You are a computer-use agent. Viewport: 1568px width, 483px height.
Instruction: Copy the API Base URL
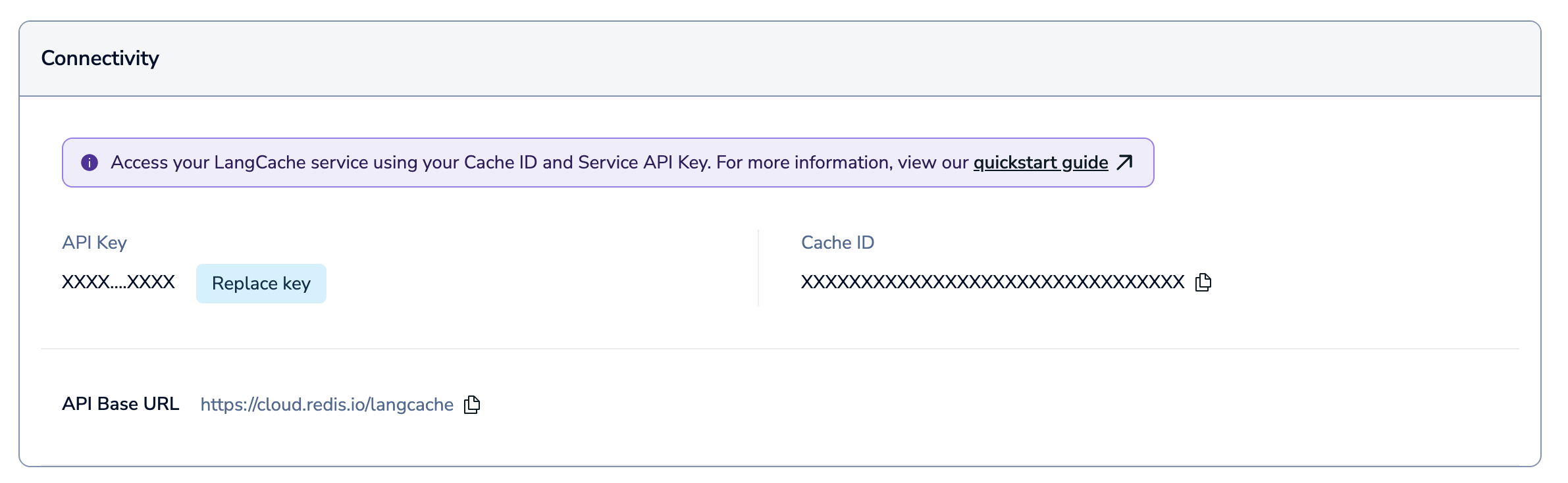[472, 405]
